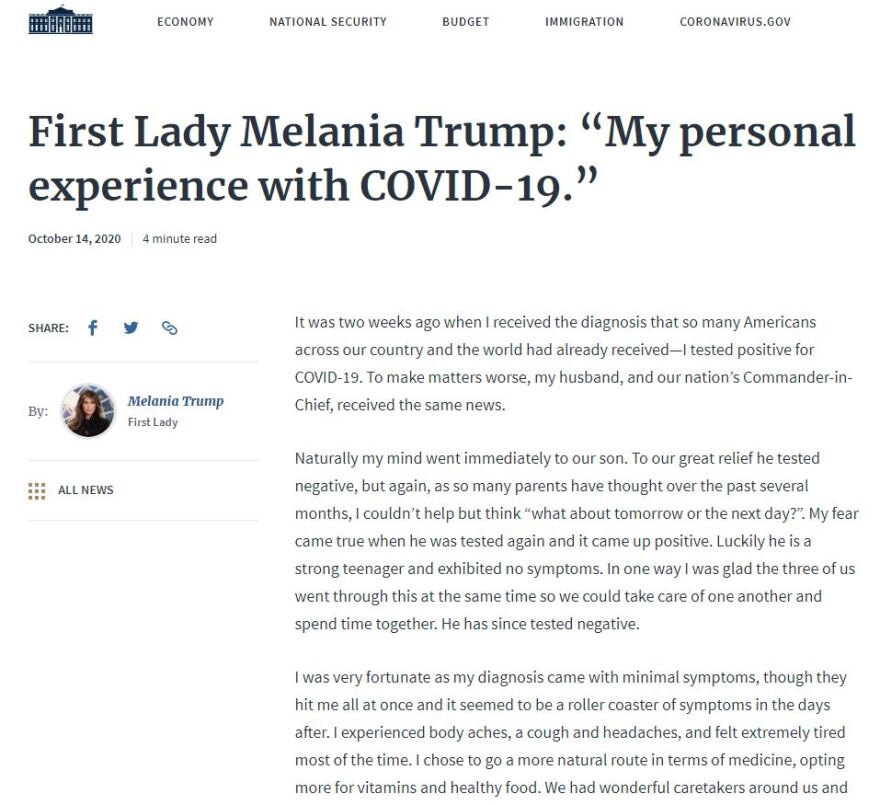Share article via Twitter icon
The image size is (880, 805).
tap(131, 328)
